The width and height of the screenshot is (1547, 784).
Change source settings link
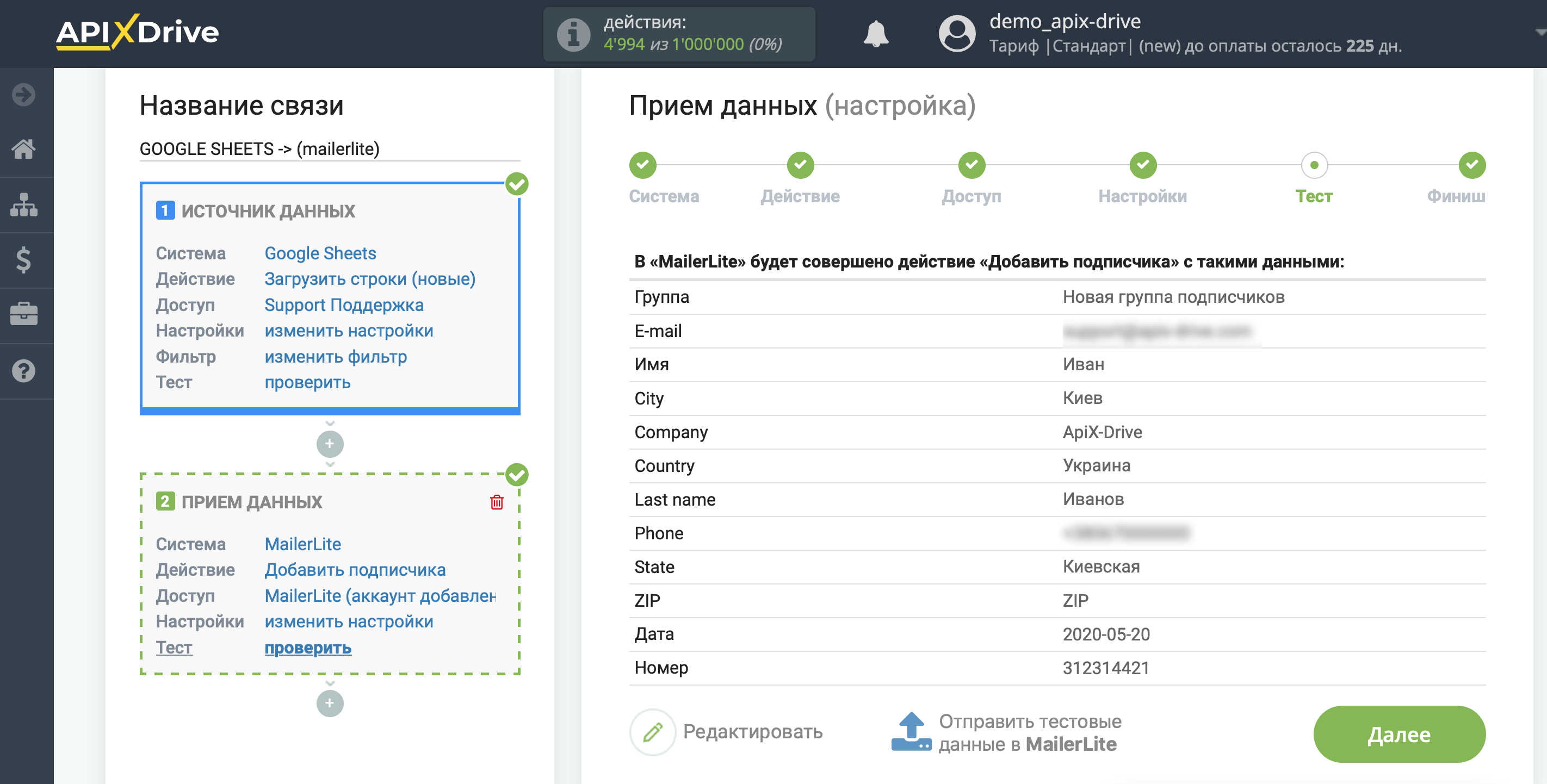(x=349, y=330)
